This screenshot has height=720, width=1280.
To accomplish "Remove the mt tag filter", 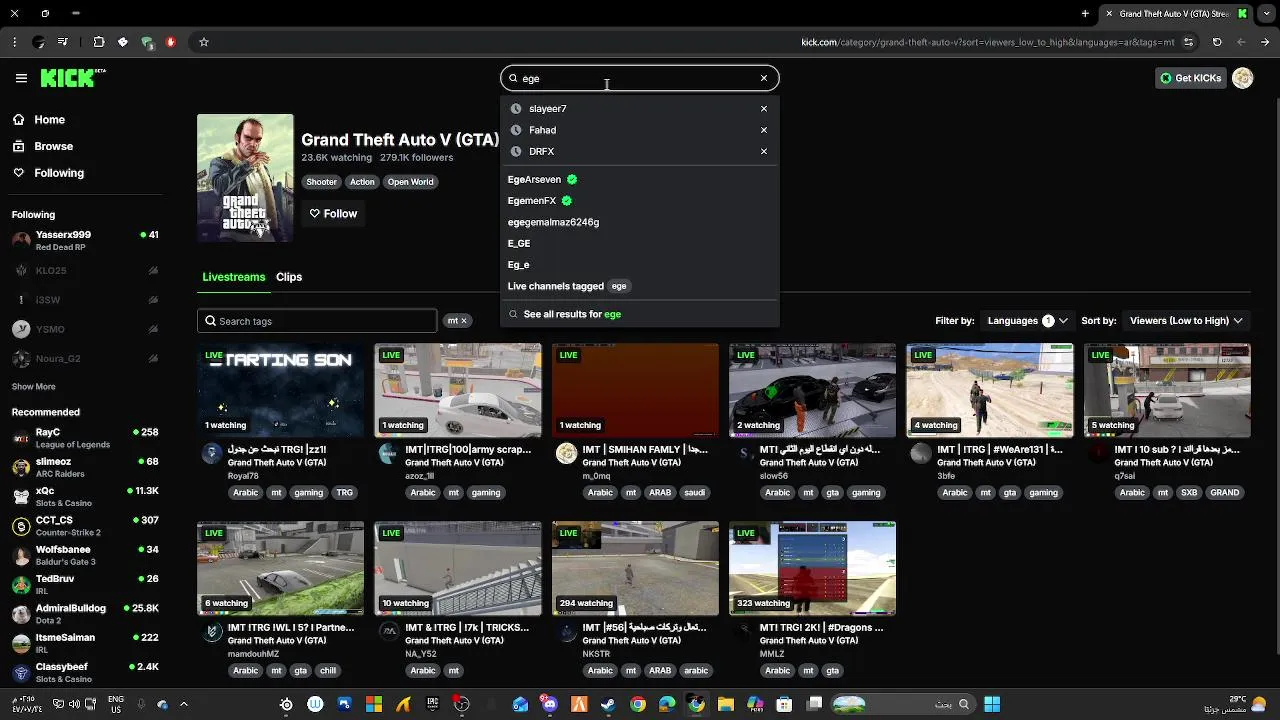I will pyautogui.click(x=464, y=321).
